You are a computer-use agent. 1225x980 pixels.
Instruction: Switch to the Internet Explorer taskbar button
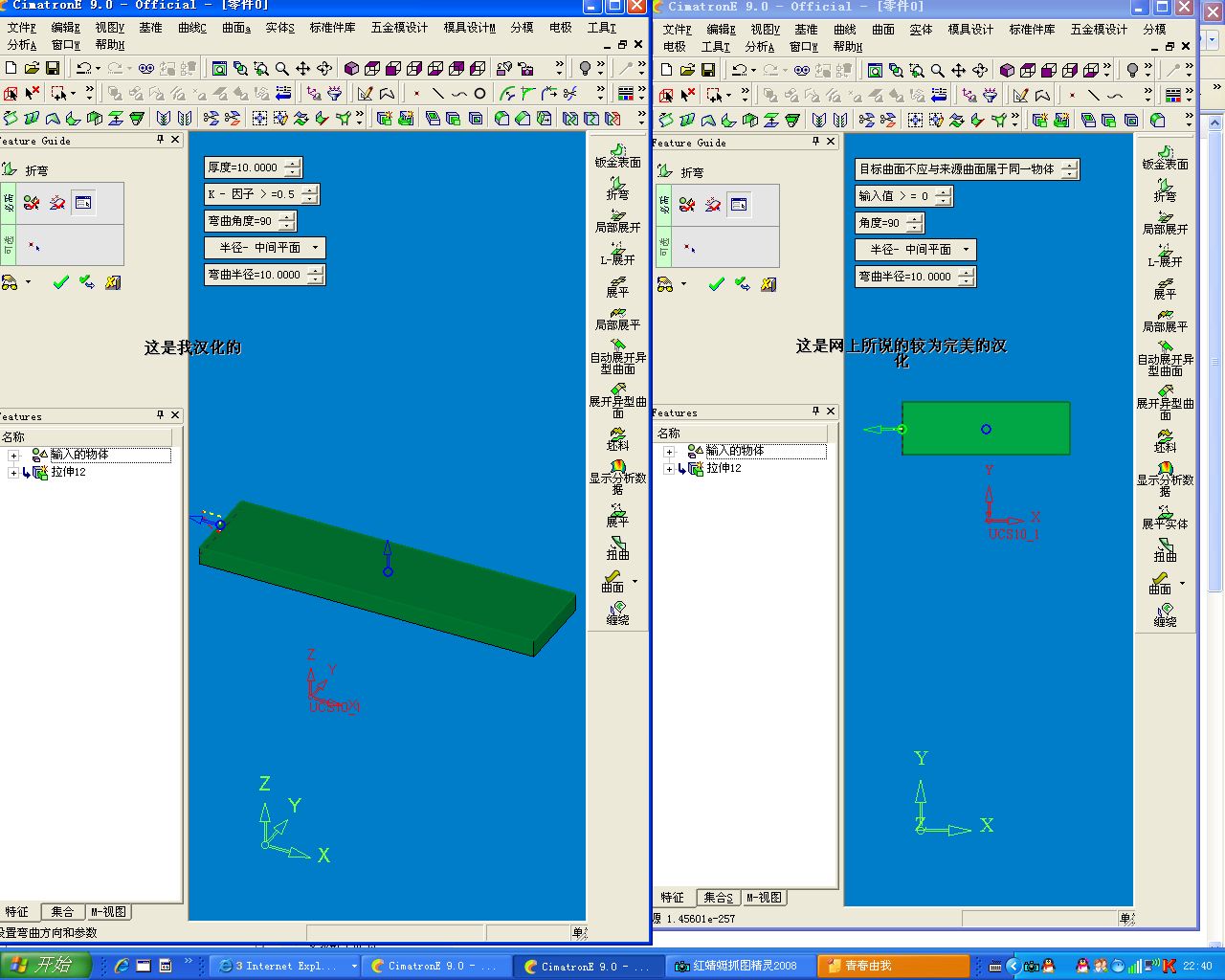click(285, 967)
